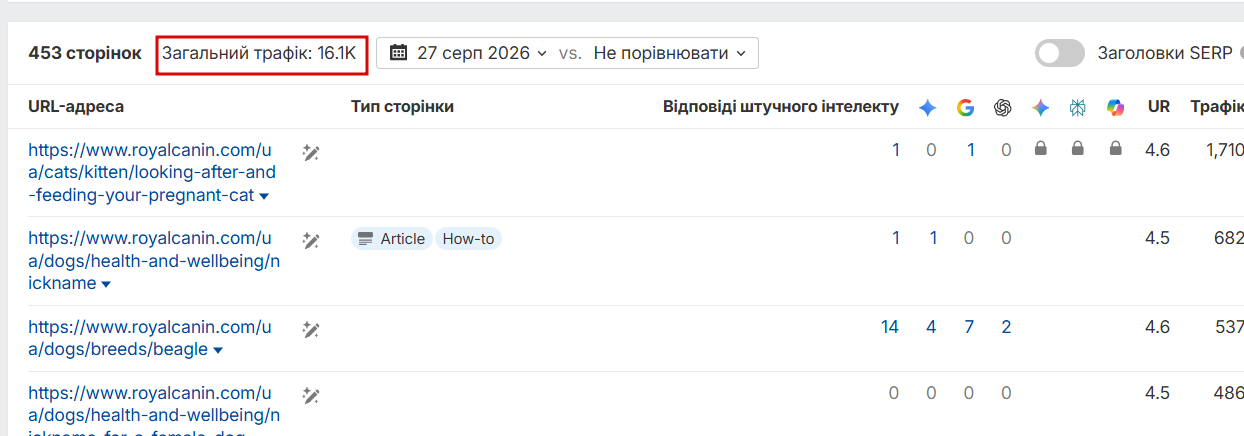The height and width of the screenshot is (436, 1244).
Task: Expand the caret next to beagle URL
Action: point(218,351)
